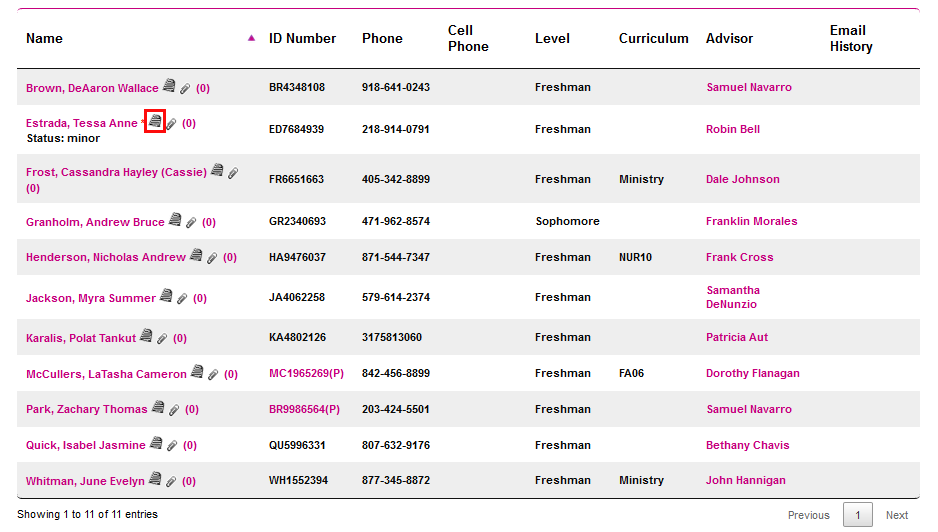Sort the table by Advisor column header
The width and height of the screenshot is (938, 532).
pos(729,38)
